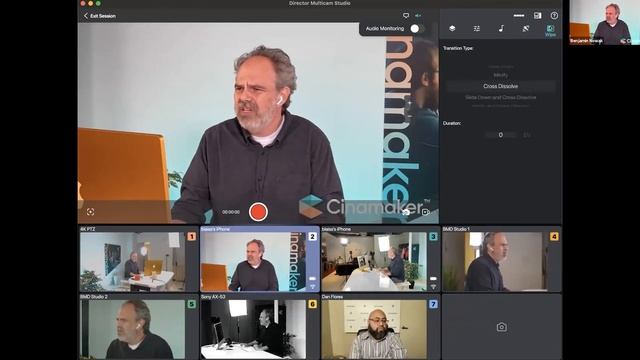Pick the transition option above Cross Dissolve

(500, 76)
